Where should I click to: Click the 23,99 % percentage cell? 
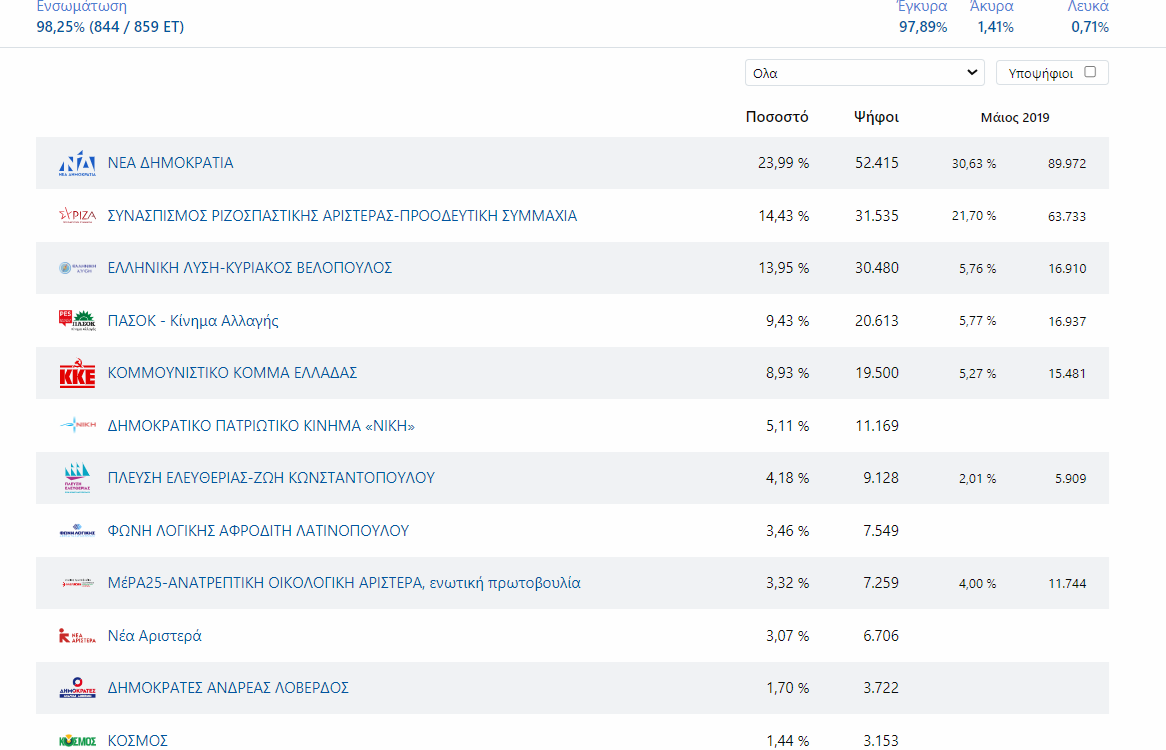coord(784,163)
